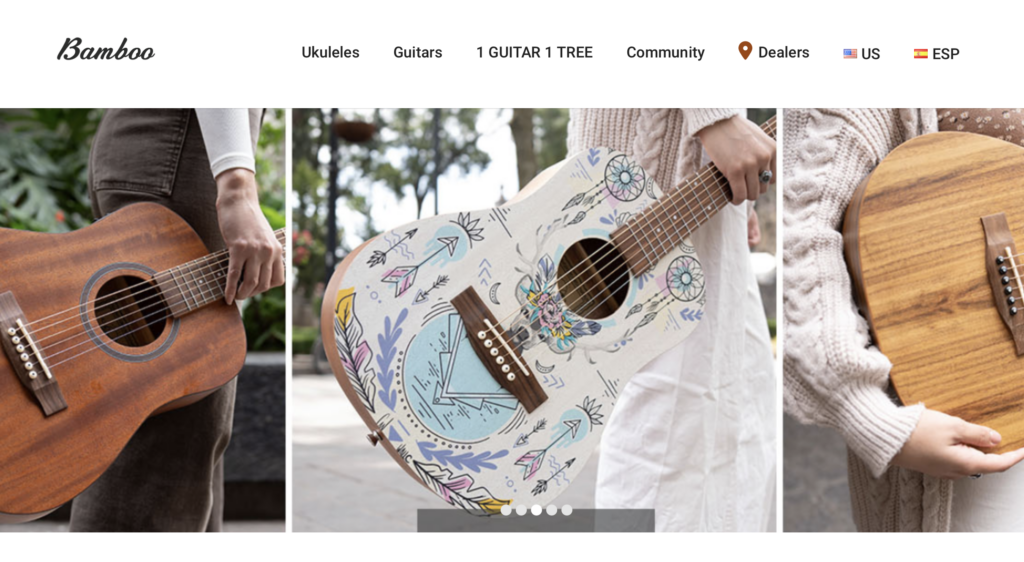Switch site region to US

point(871,54)
